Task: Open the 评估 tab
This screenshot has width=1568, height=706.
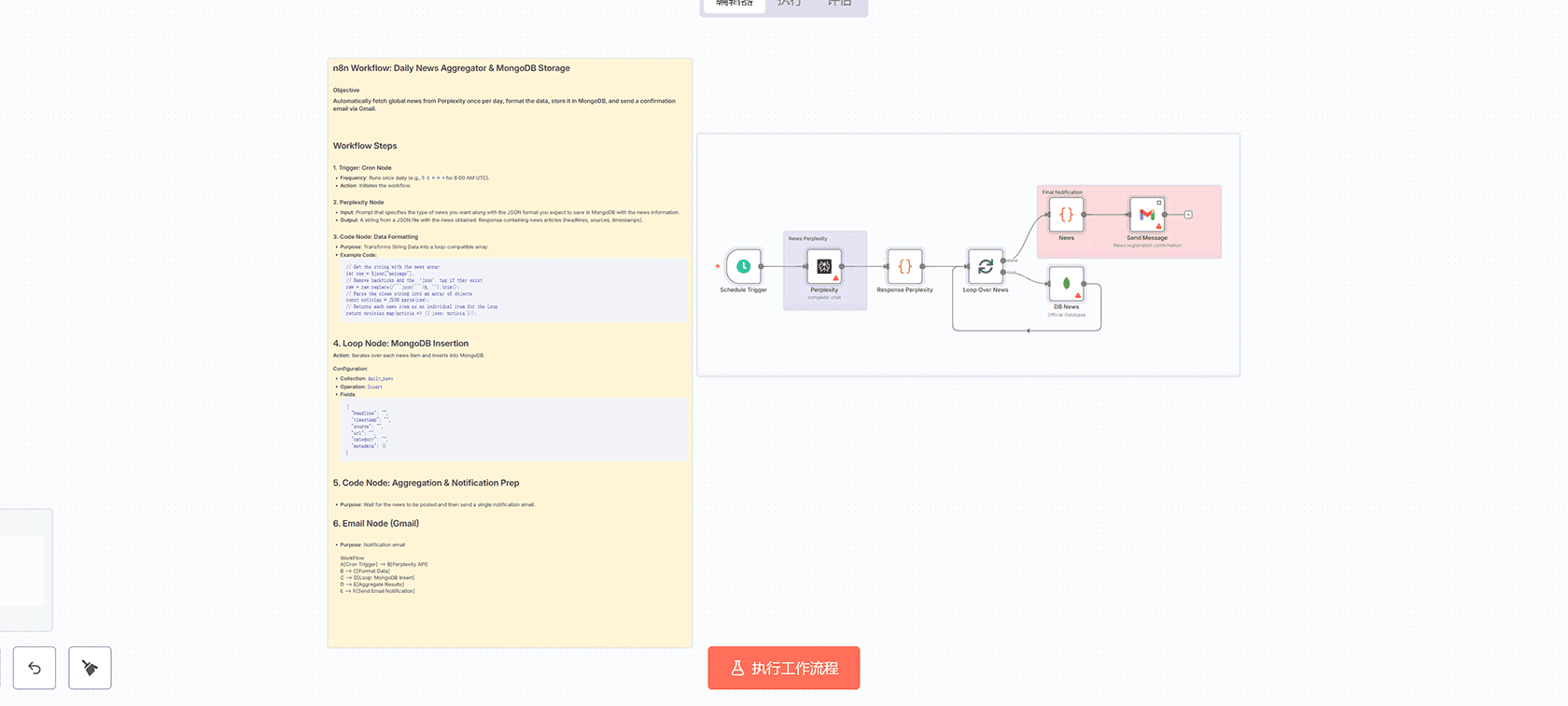Action: pyautogui.click(x=840, y=4)
